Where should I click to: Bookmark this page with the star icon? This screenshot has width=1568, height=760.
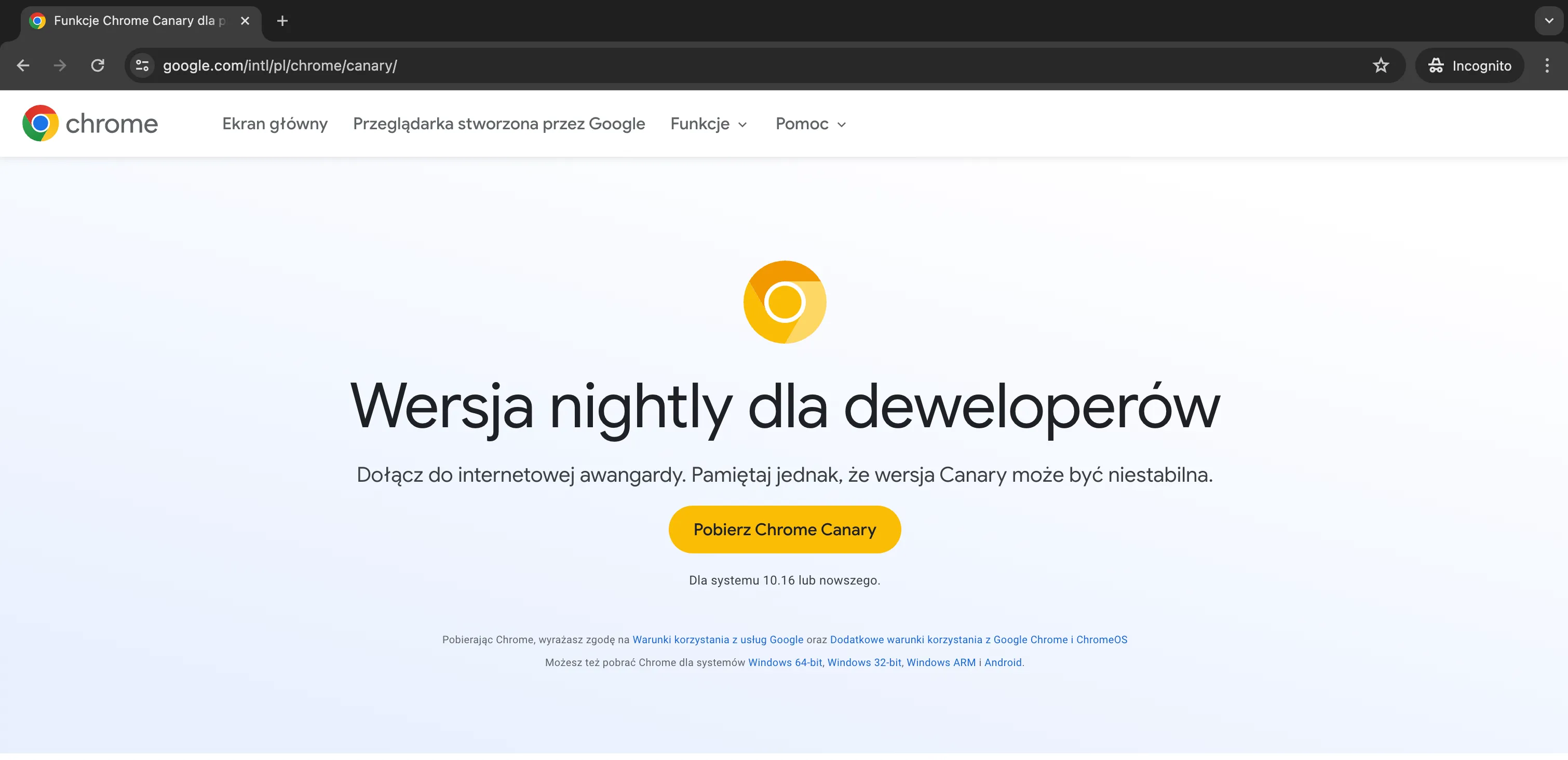click(x=1381, y=66)
